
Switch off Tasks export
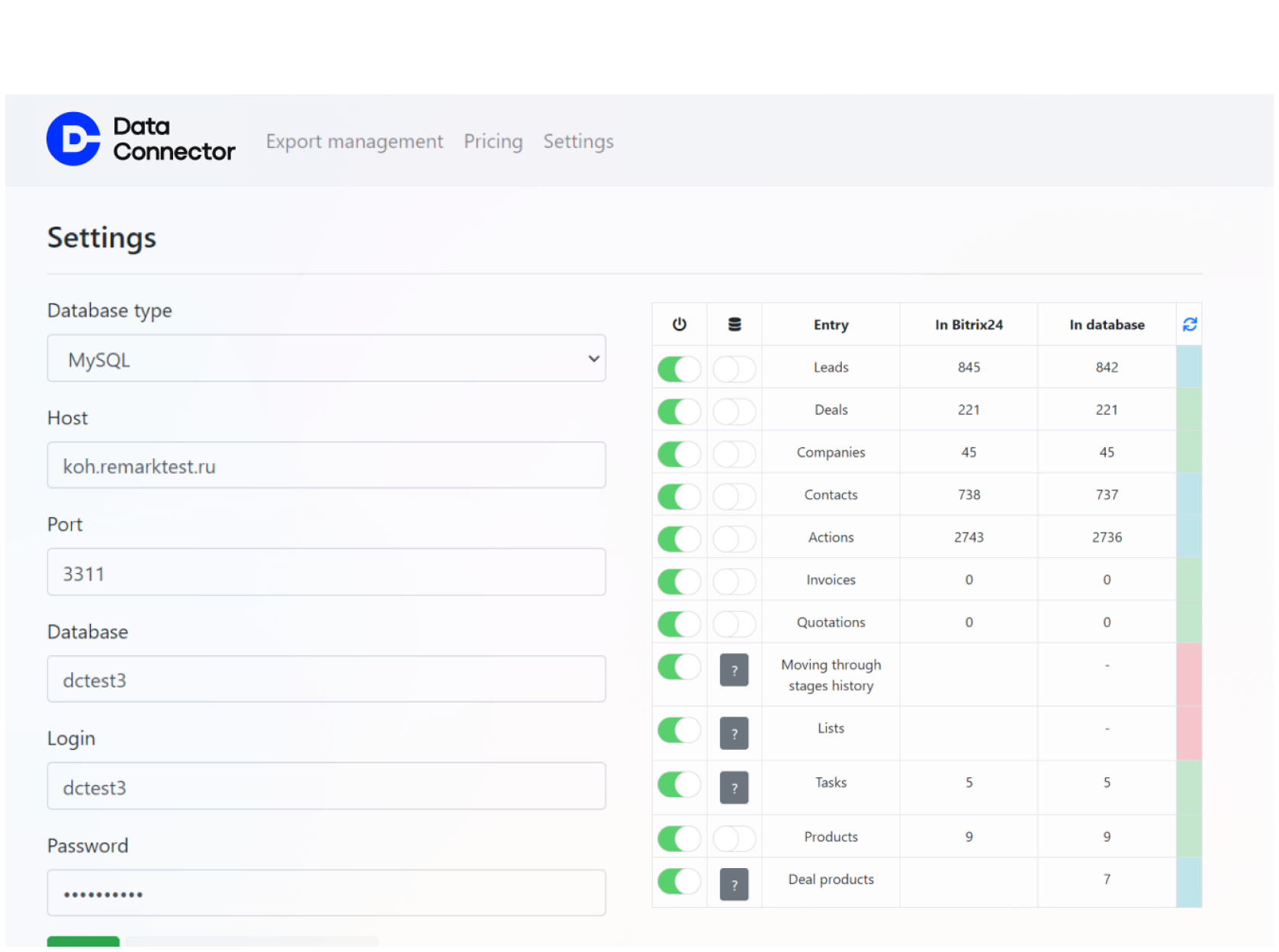point(680,784)
